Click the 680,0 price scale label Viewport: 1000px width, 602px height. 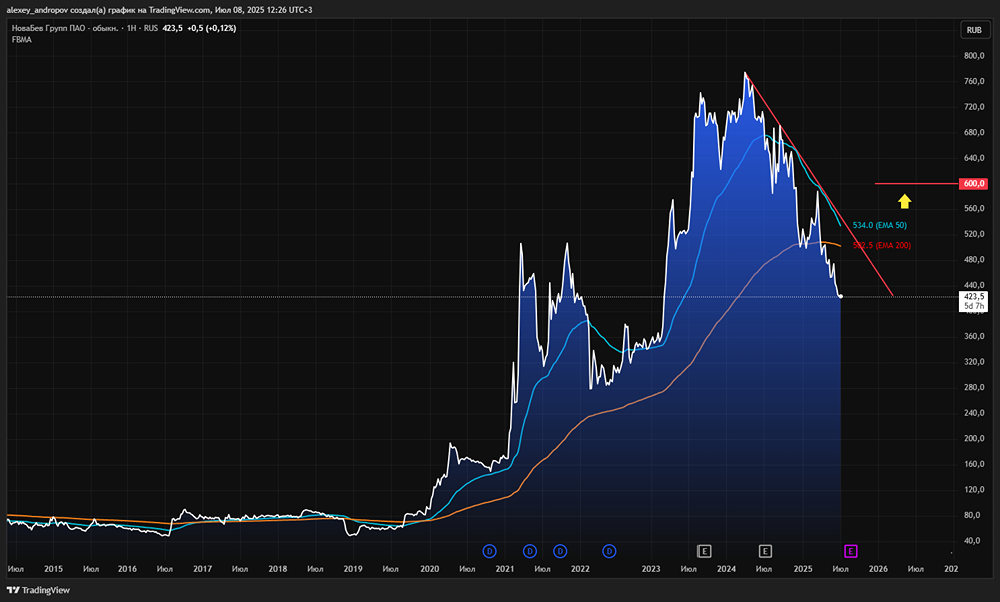(974, 133)
